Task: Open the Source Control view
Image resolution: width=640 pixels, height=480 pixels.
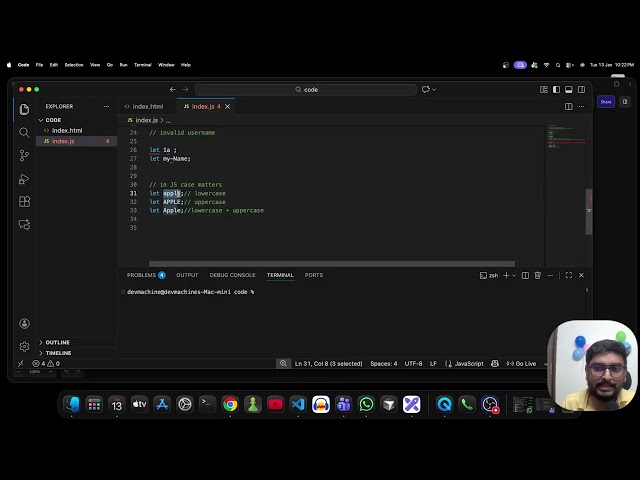Action: [x=24, y=155]
